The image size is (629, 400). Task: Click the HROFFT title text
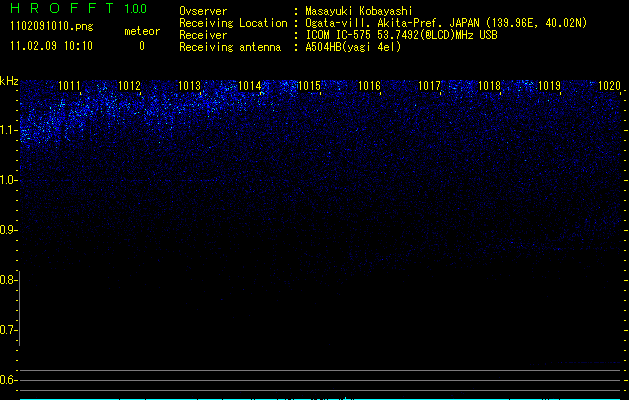tap(61, 8)
